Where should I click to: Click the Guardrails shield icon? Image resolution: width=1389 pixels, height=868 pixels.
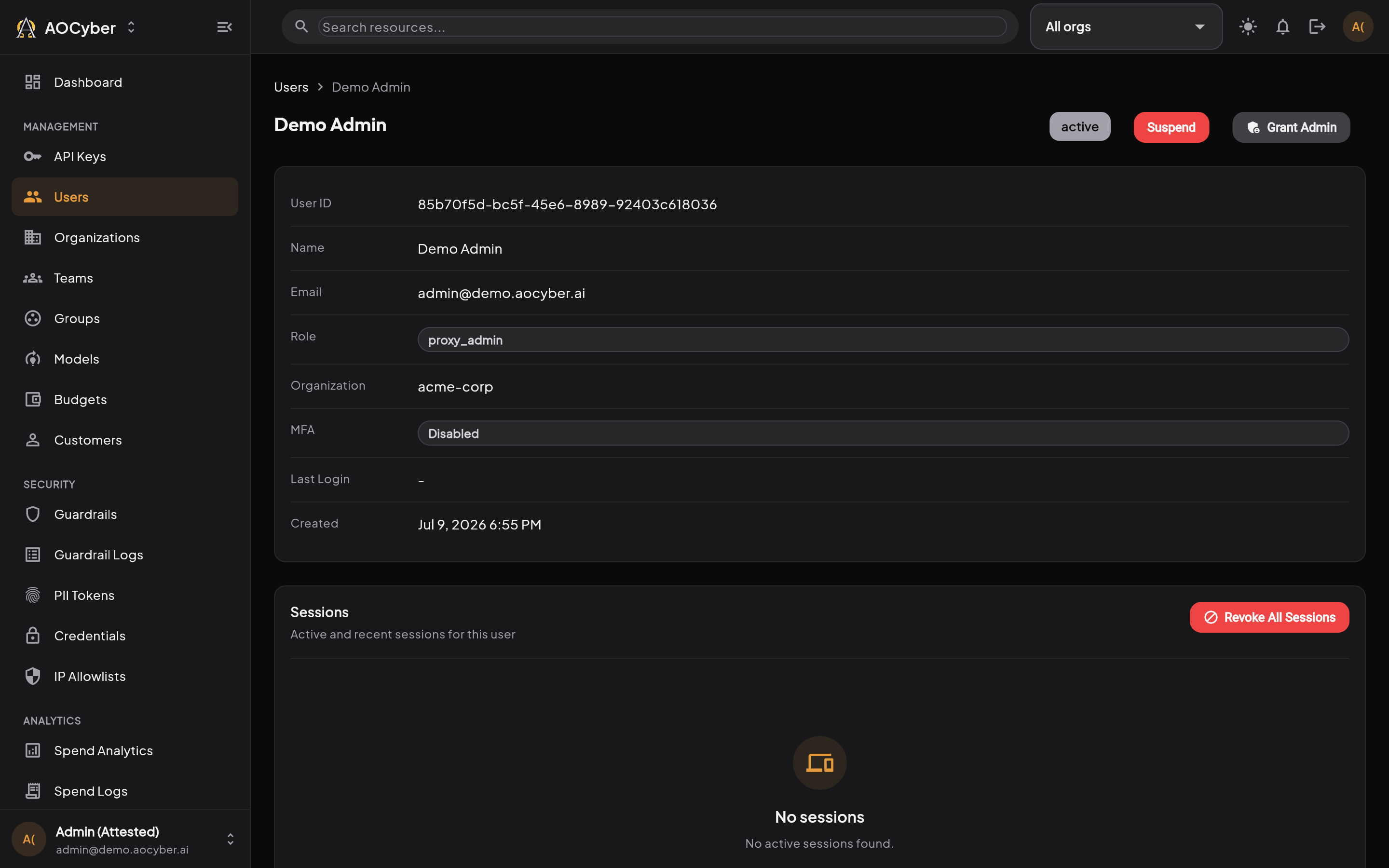tap(33, 514)
